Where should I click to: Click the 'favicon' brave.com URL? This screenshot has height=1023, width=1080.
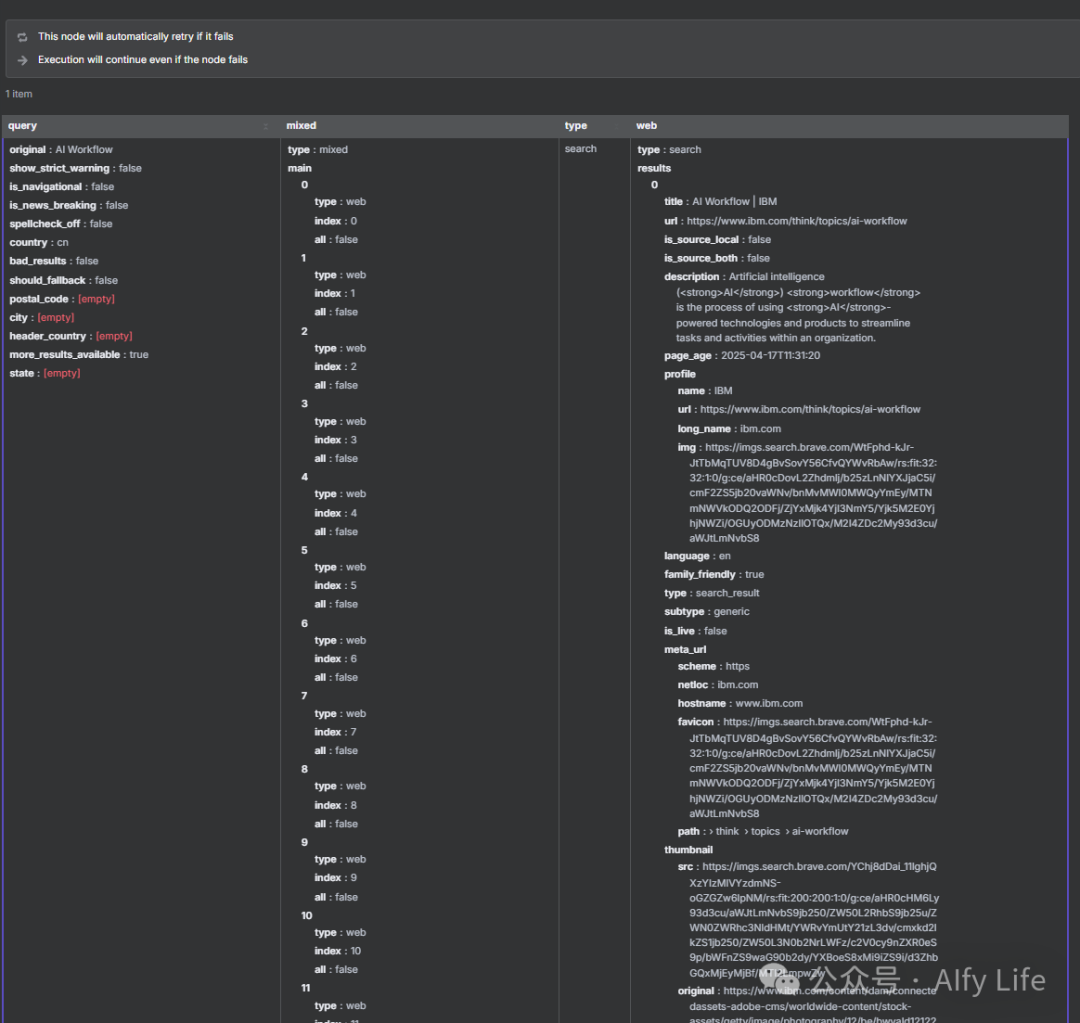coord(807,767)
